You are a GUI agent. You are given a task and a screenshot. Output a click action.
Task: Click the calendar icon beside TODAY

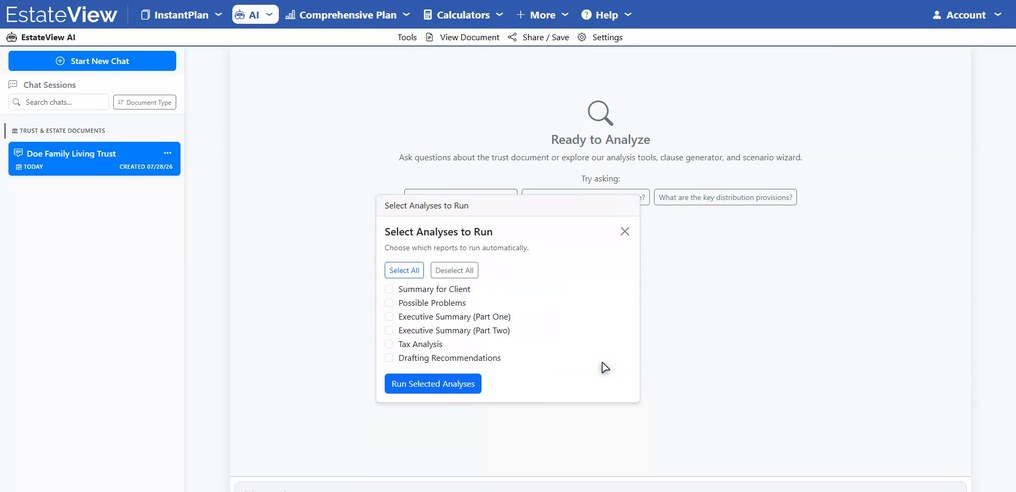click(x=19, y=167)
